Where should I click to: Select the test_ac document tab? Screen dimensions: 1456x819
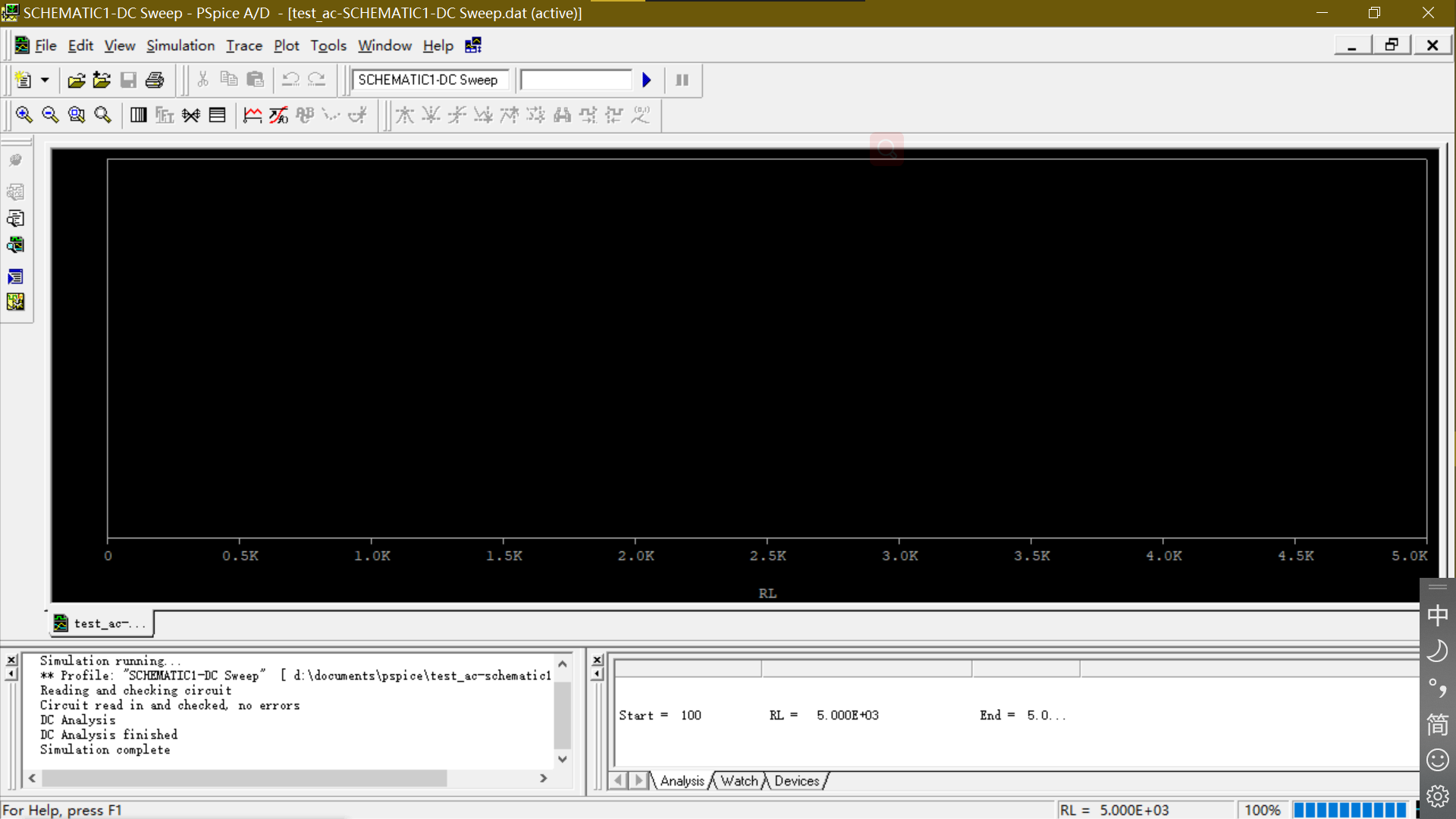coord(101,623)
